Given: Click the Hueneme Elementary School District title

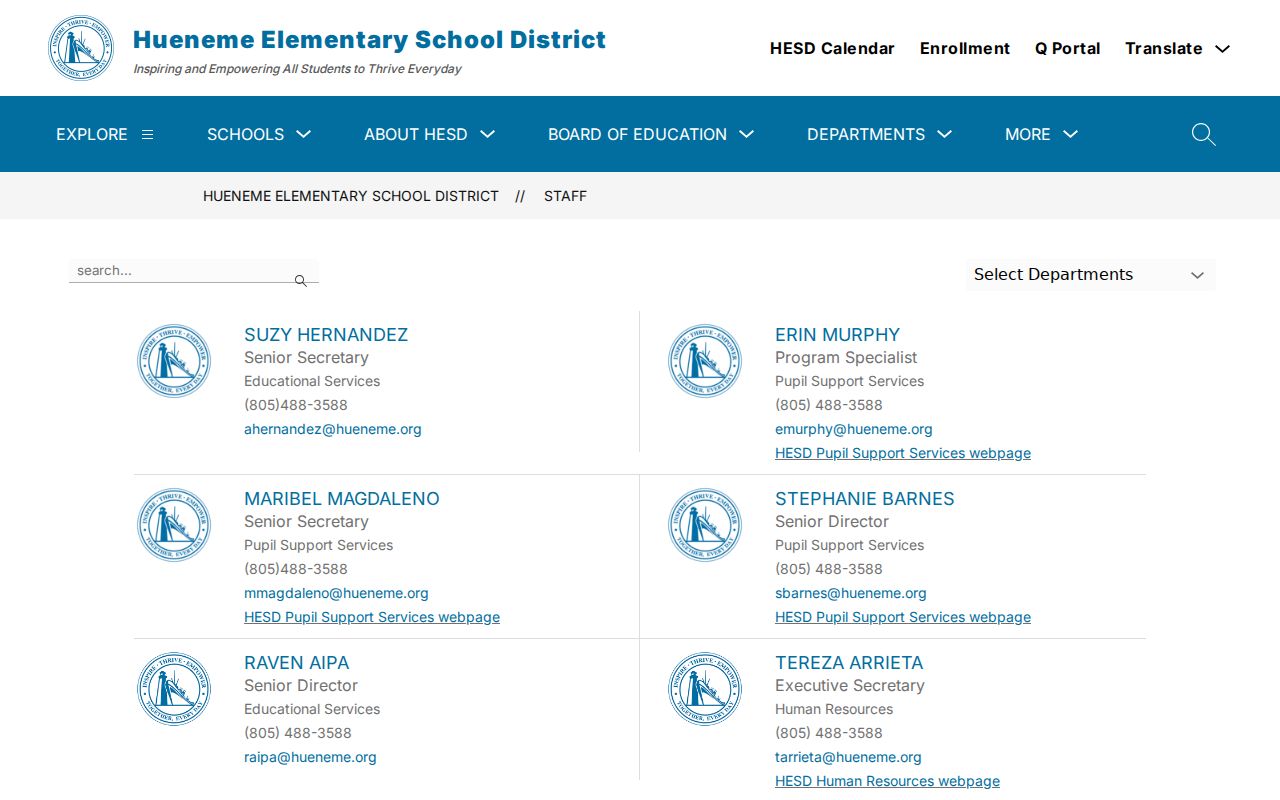Looking at the screenshot, I should 369,40.
